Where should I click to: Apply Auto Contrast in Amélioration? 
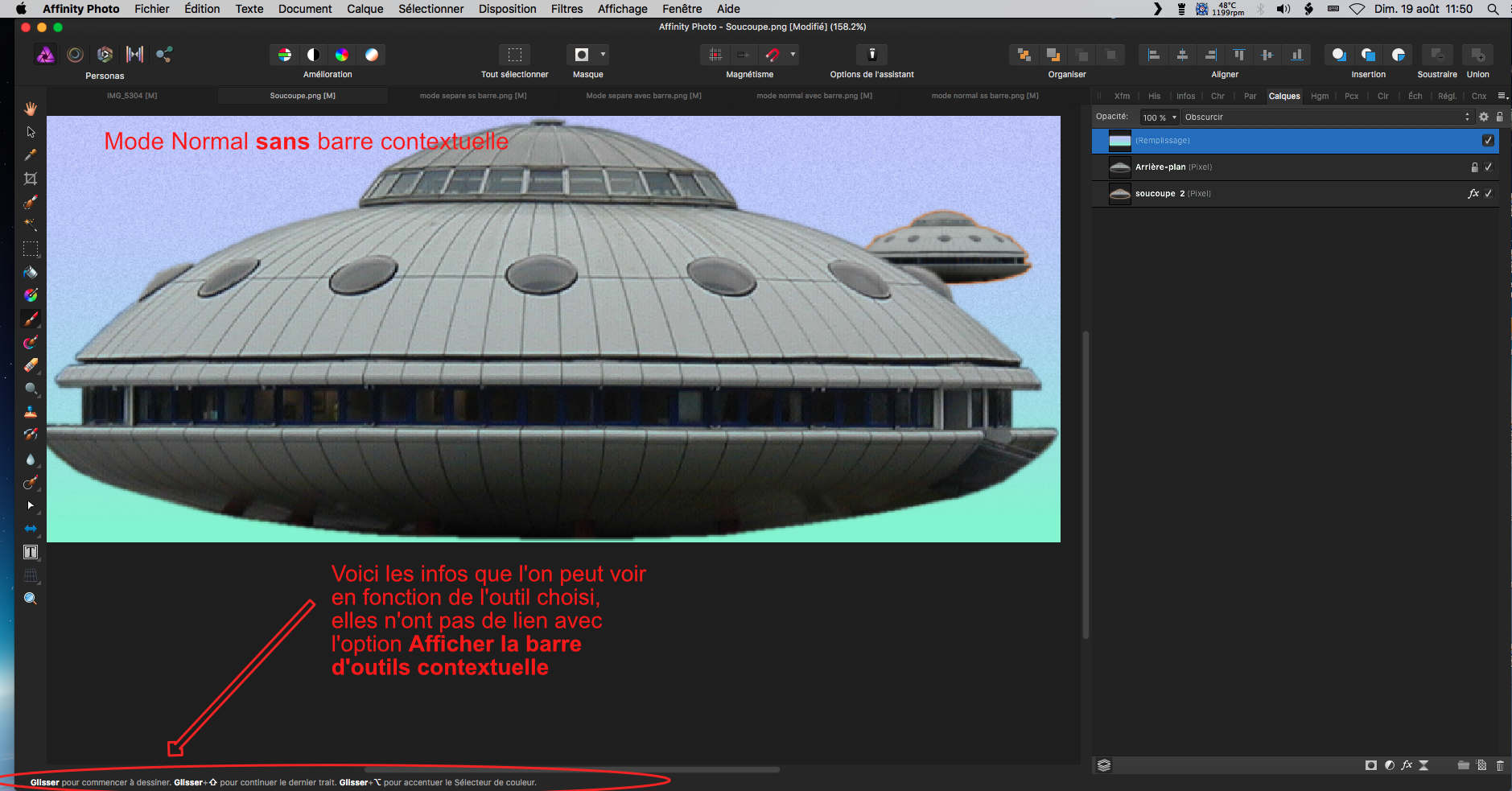point(313,55)
